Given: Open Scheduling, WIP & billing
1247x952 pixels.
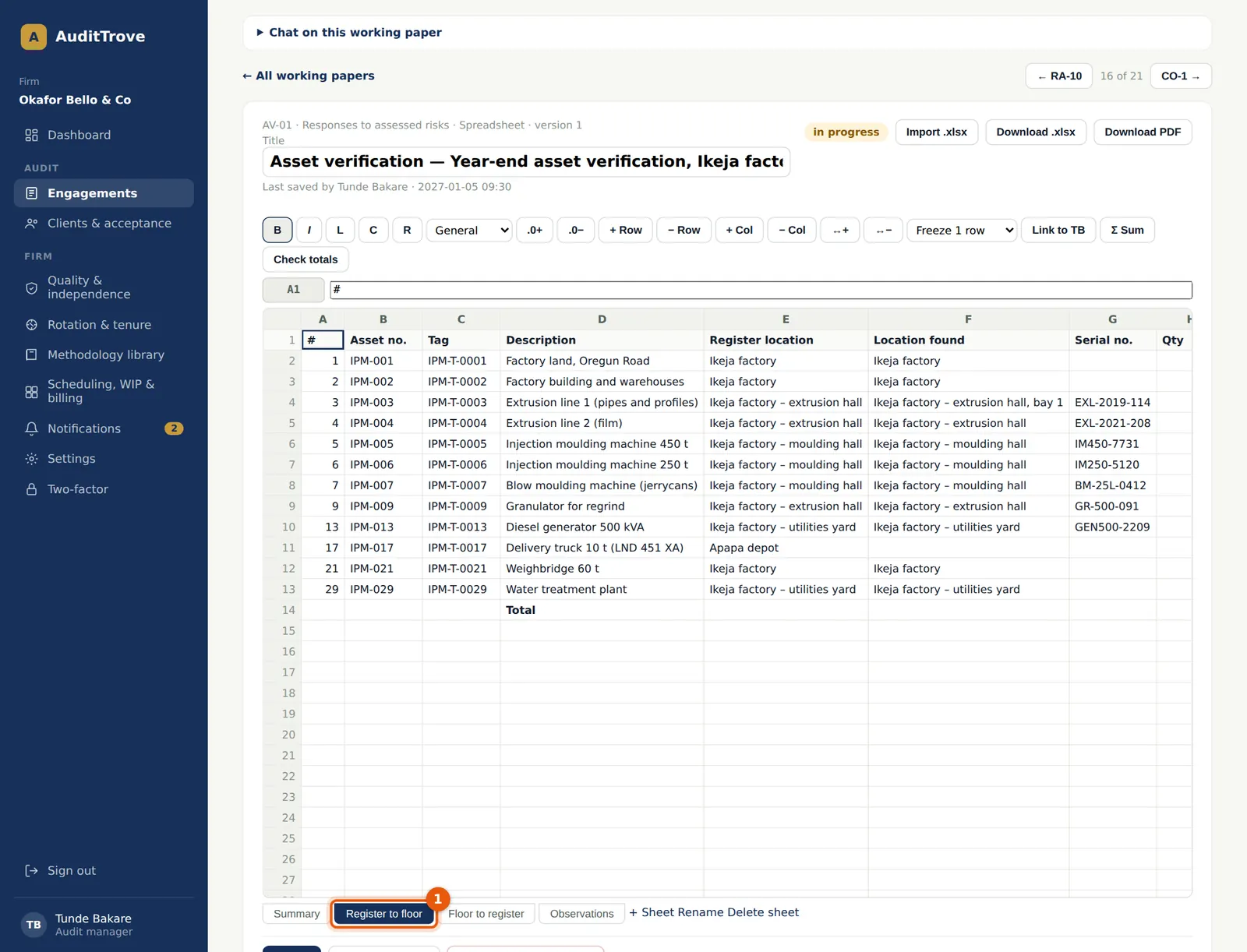Looking at the screenshot, I should [104, 391].
